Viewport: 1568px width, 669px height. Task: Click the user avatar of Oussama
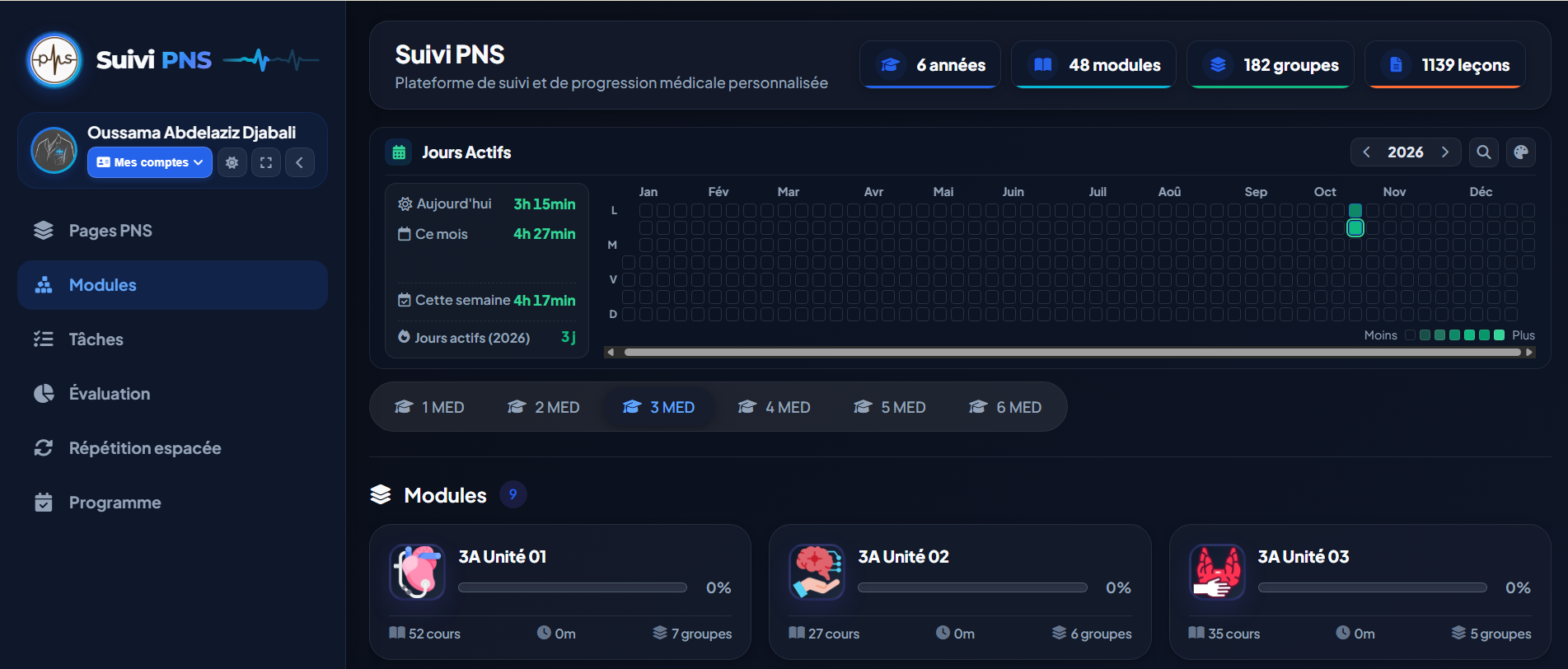[x=54, y=151]
